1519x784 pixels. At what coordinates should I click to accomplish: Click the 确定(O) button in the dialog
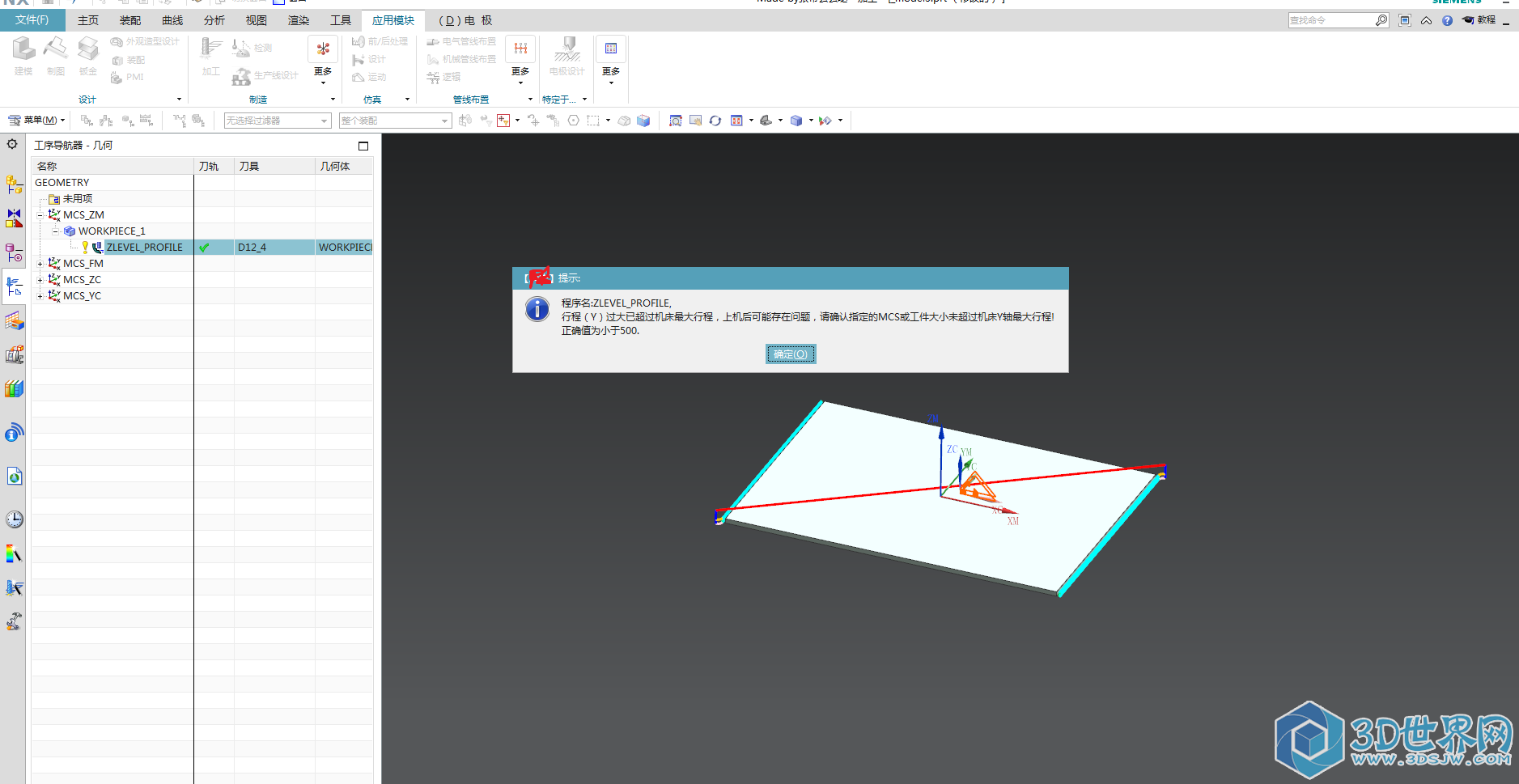(791, 354)
